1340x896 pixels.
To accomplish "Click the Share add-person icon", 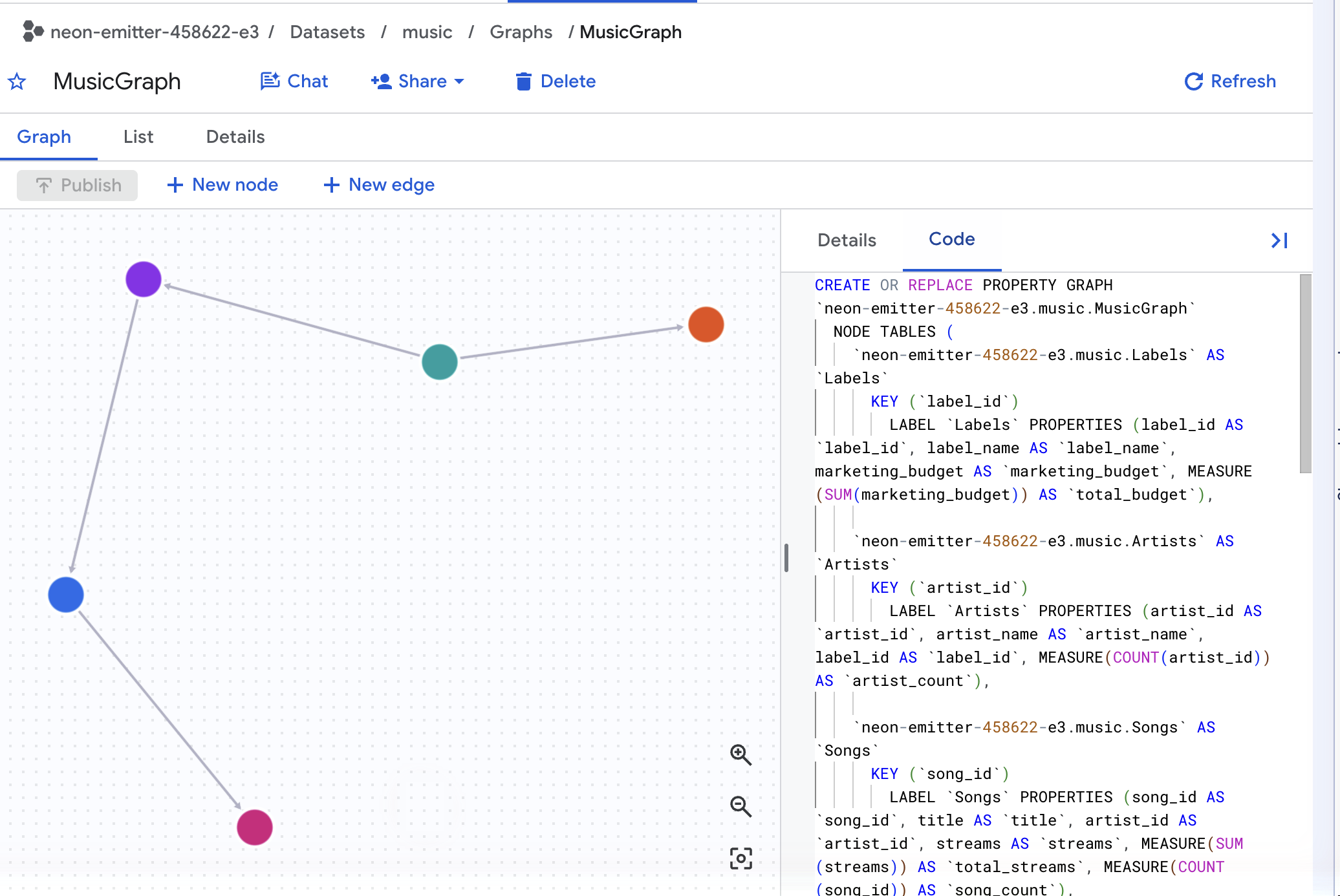I will pyautogui.click(x=382, y=81).
